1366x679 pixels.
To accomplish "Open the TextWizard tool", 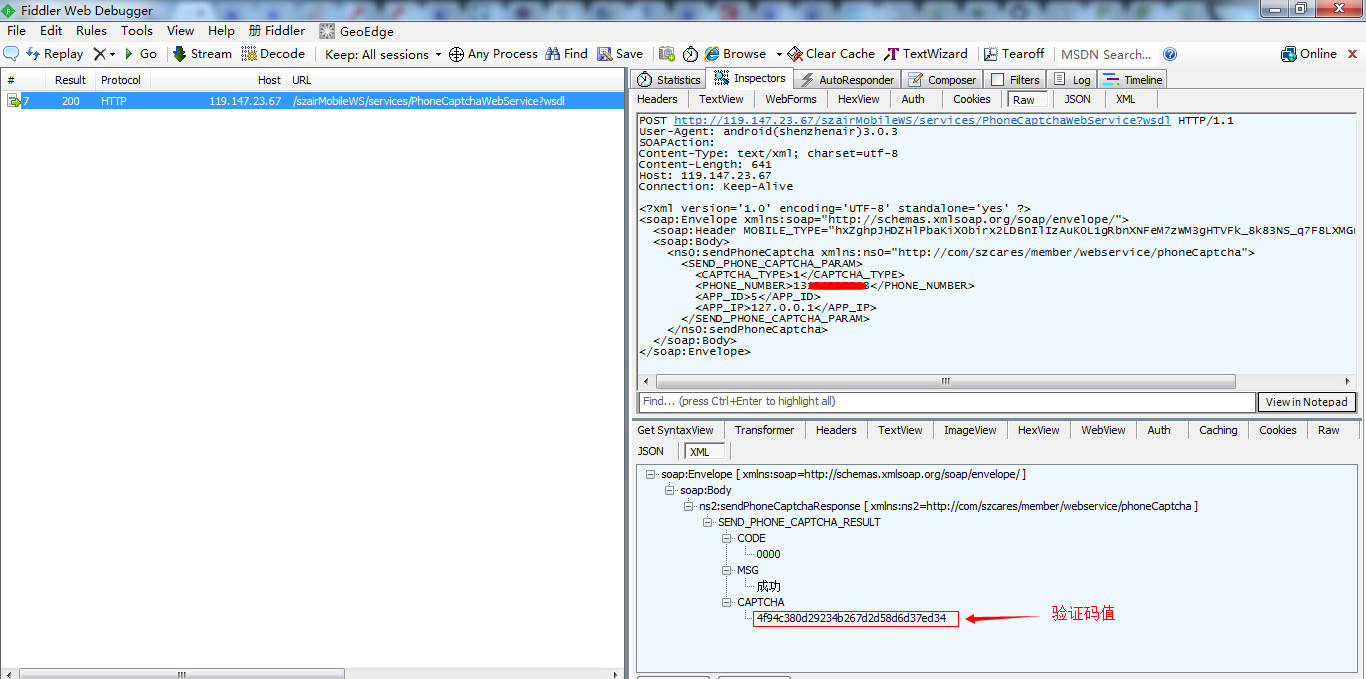I will pyautogui.click(x=926, y=54).
